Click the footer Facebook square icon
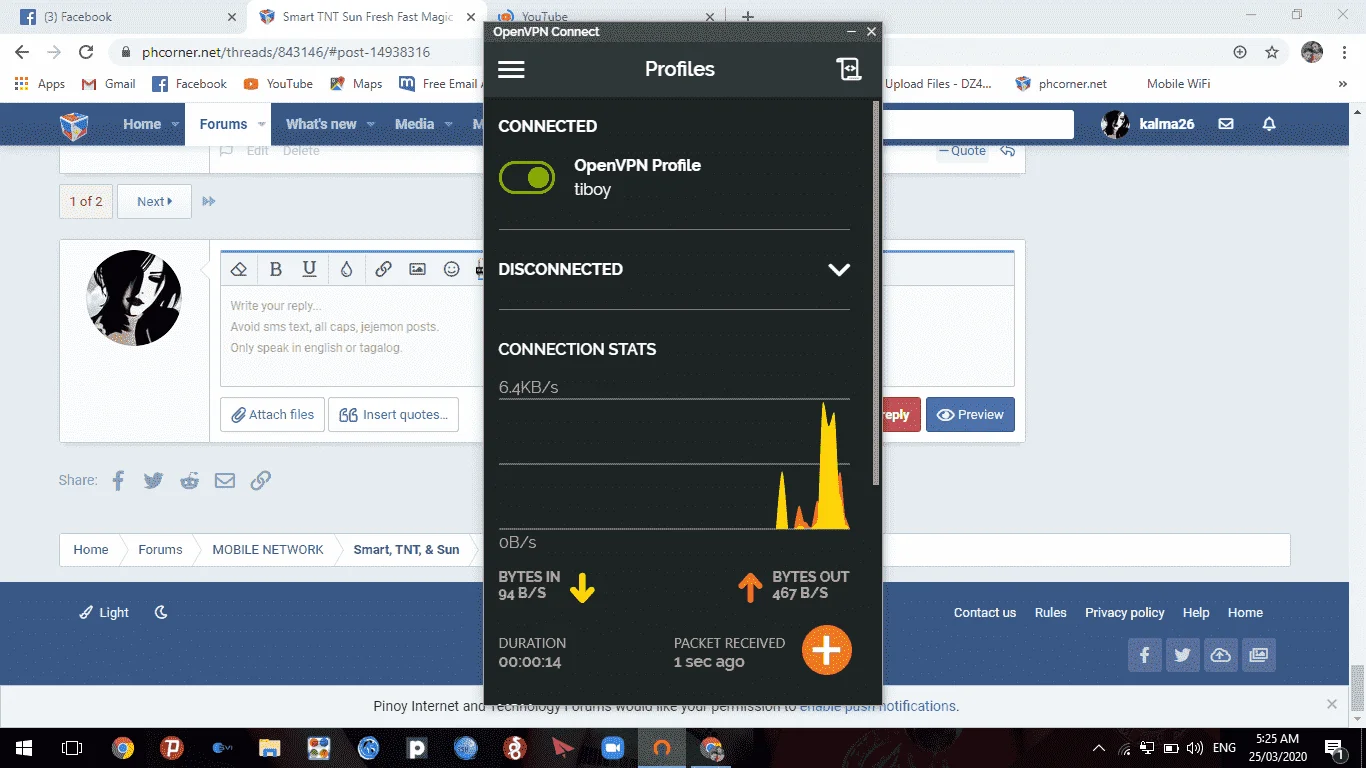The width and height of the screenshot is (1366, 768). tap(1144, 655)
